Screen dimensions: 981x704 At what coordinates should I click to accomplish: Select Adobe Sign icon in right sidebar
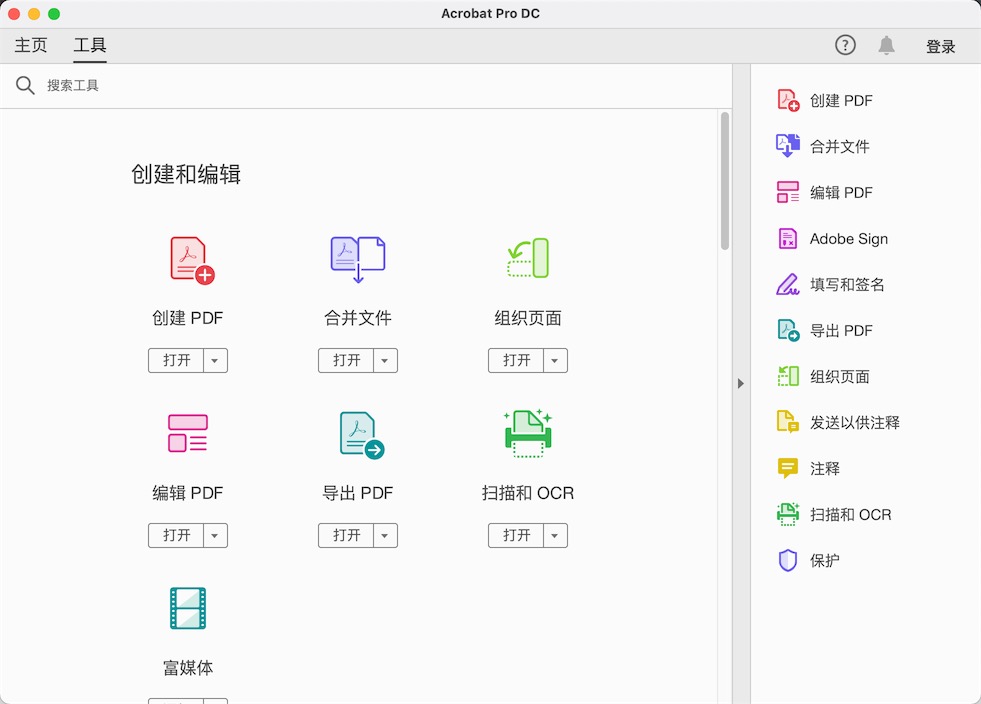(x=788, y=238)
